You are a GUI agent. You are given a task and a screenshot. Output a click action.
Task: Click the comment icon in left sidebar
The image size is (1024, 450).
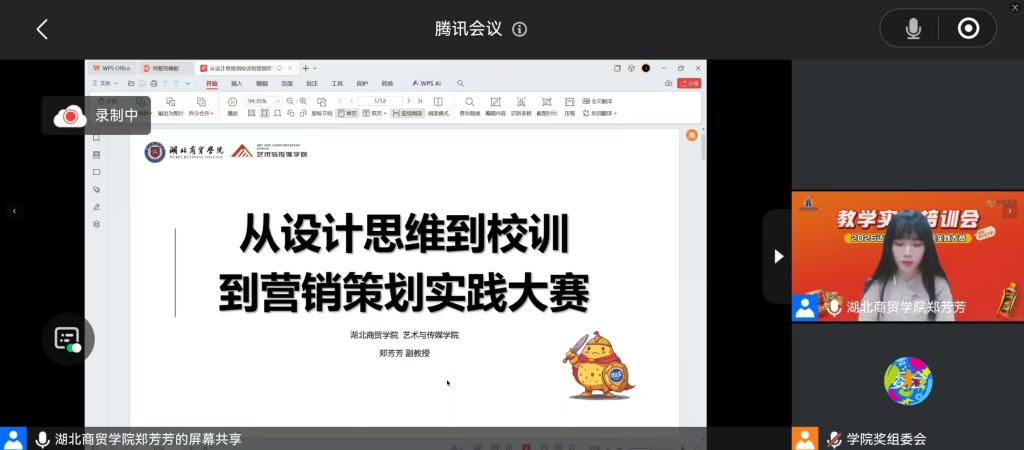coord(97,172)
